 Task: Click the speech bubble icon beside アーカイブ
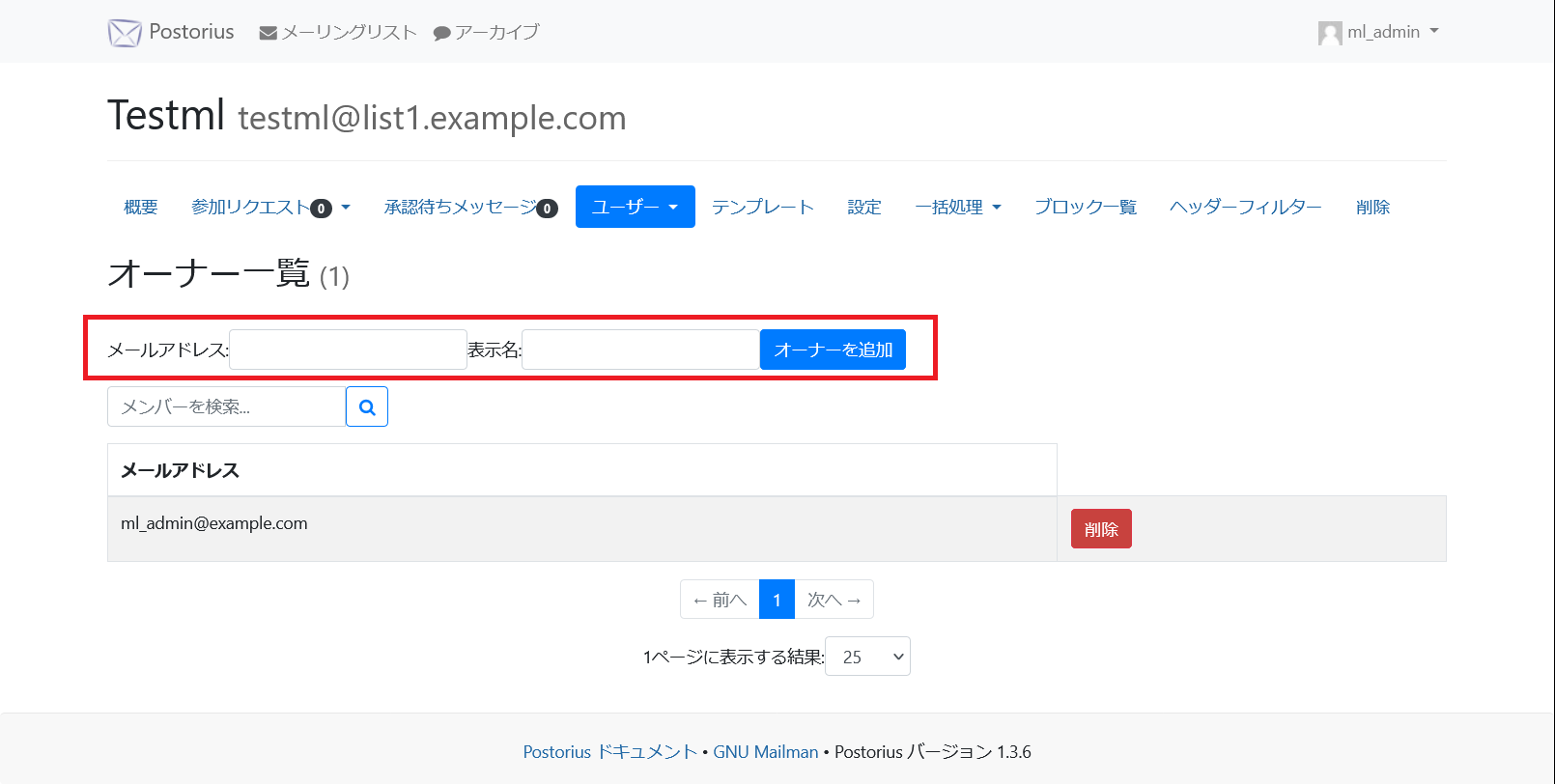point(442,34)
